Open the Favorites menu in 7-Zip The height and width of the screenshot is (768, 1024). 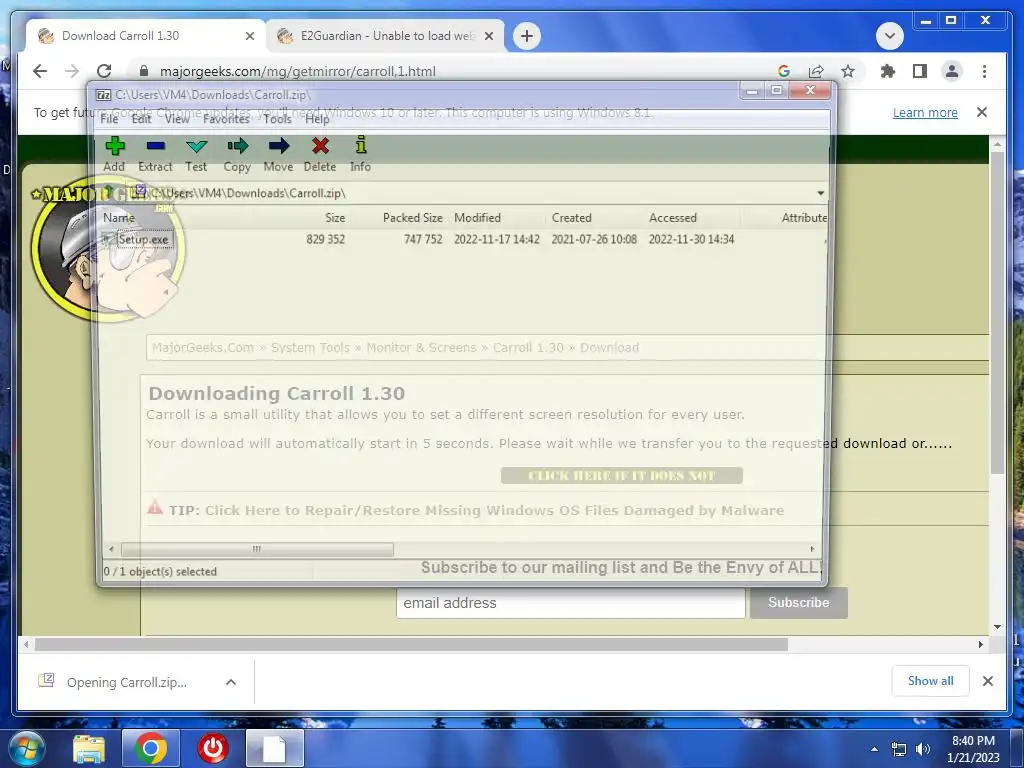pyautogui.click(x=226, y=119)
